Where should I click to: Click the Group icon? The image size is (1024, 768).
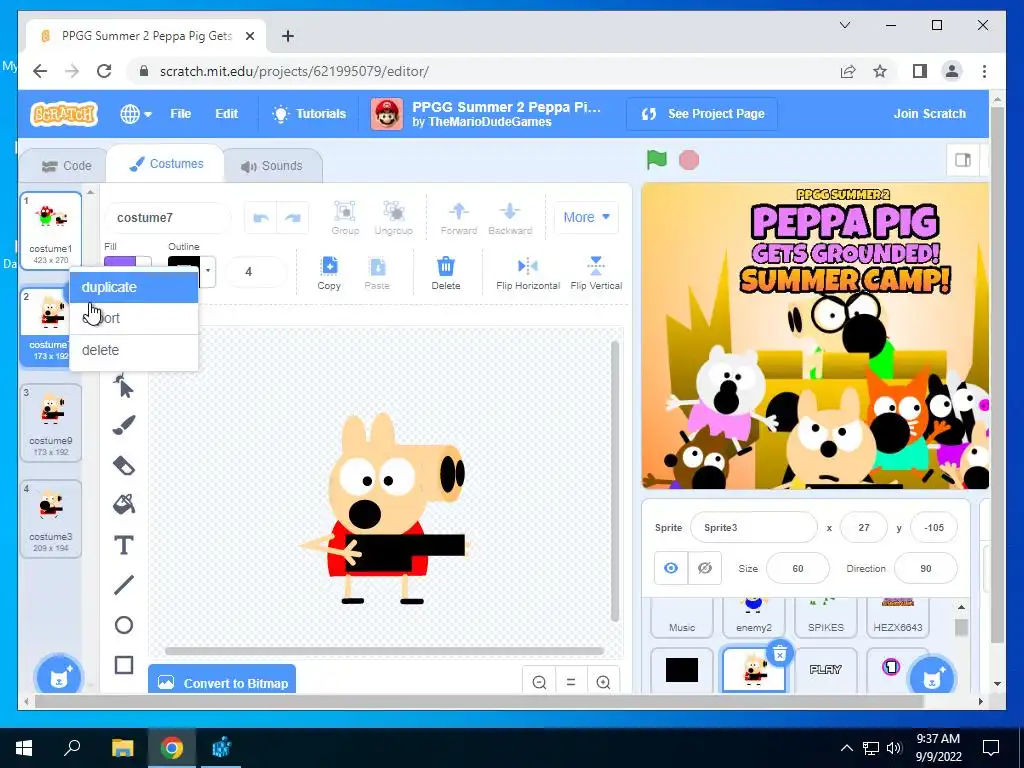345,217
